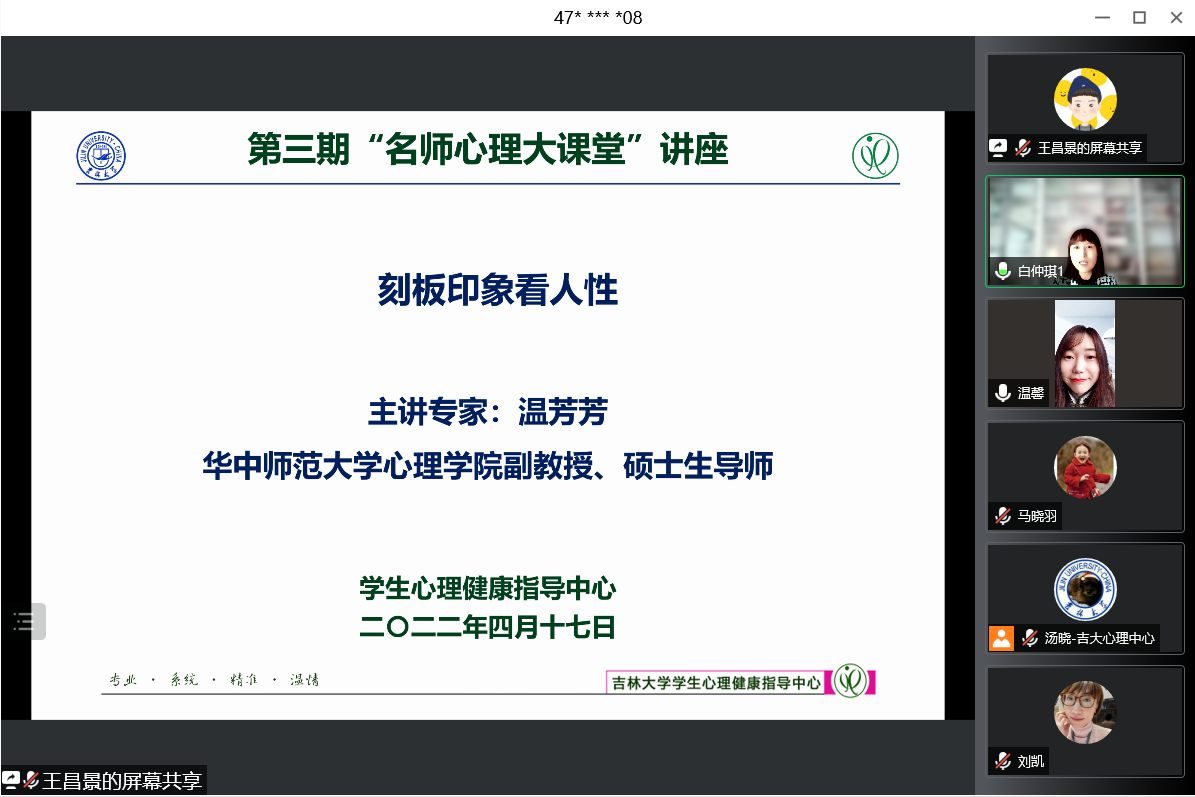Click 刘凯's muted microphone icon

(1003, 761)
